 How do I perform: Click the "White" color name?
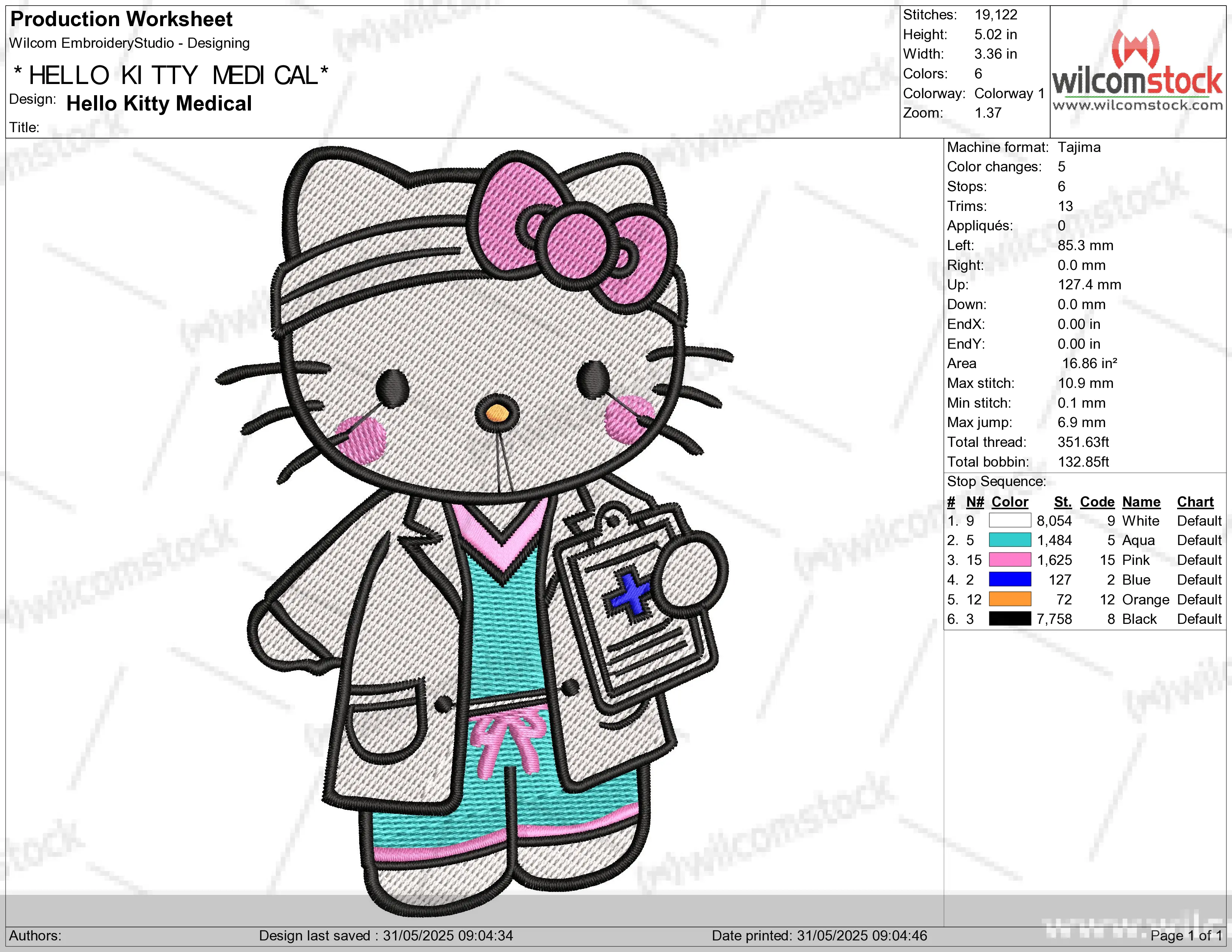[x=1141, y=521]
